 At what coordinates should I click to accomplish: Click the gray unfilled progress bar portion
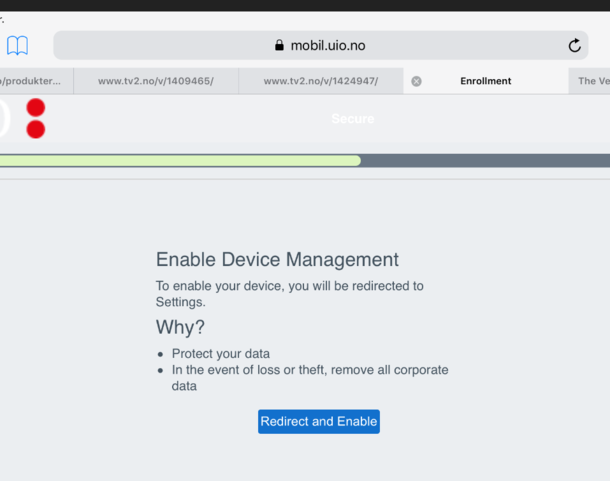pos(485,160)
